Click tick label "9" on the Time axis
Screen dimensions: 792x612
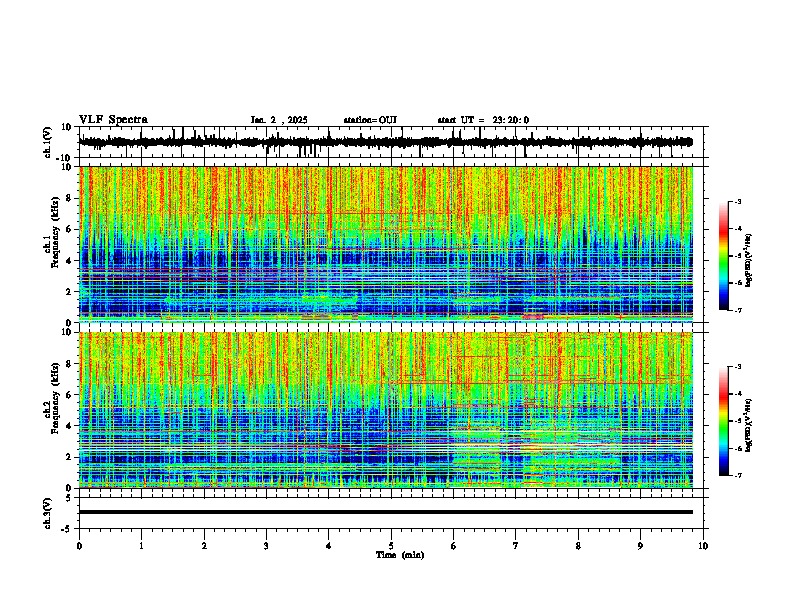coord(640,546)
